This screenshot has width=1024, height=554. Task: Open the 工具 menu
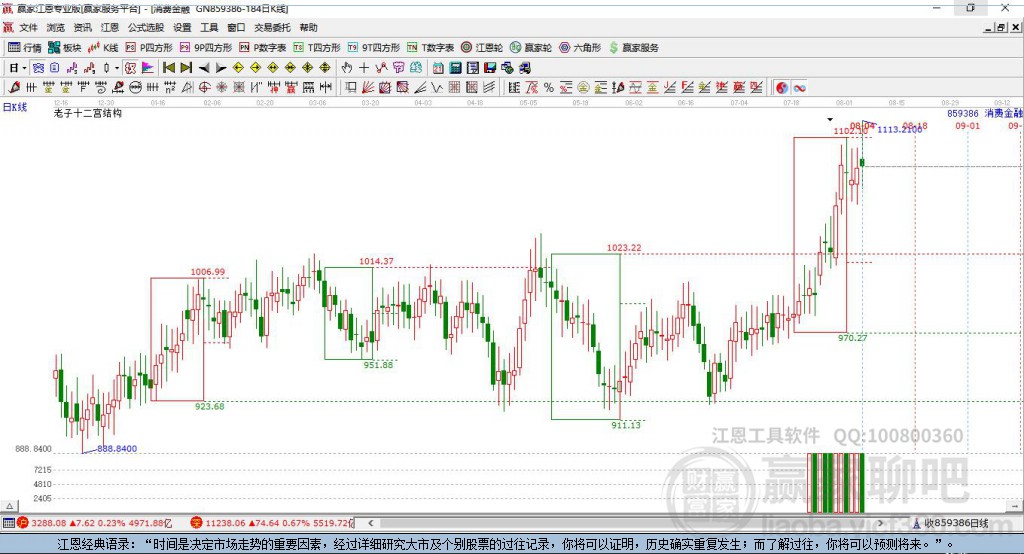click(x=209, y=27)
